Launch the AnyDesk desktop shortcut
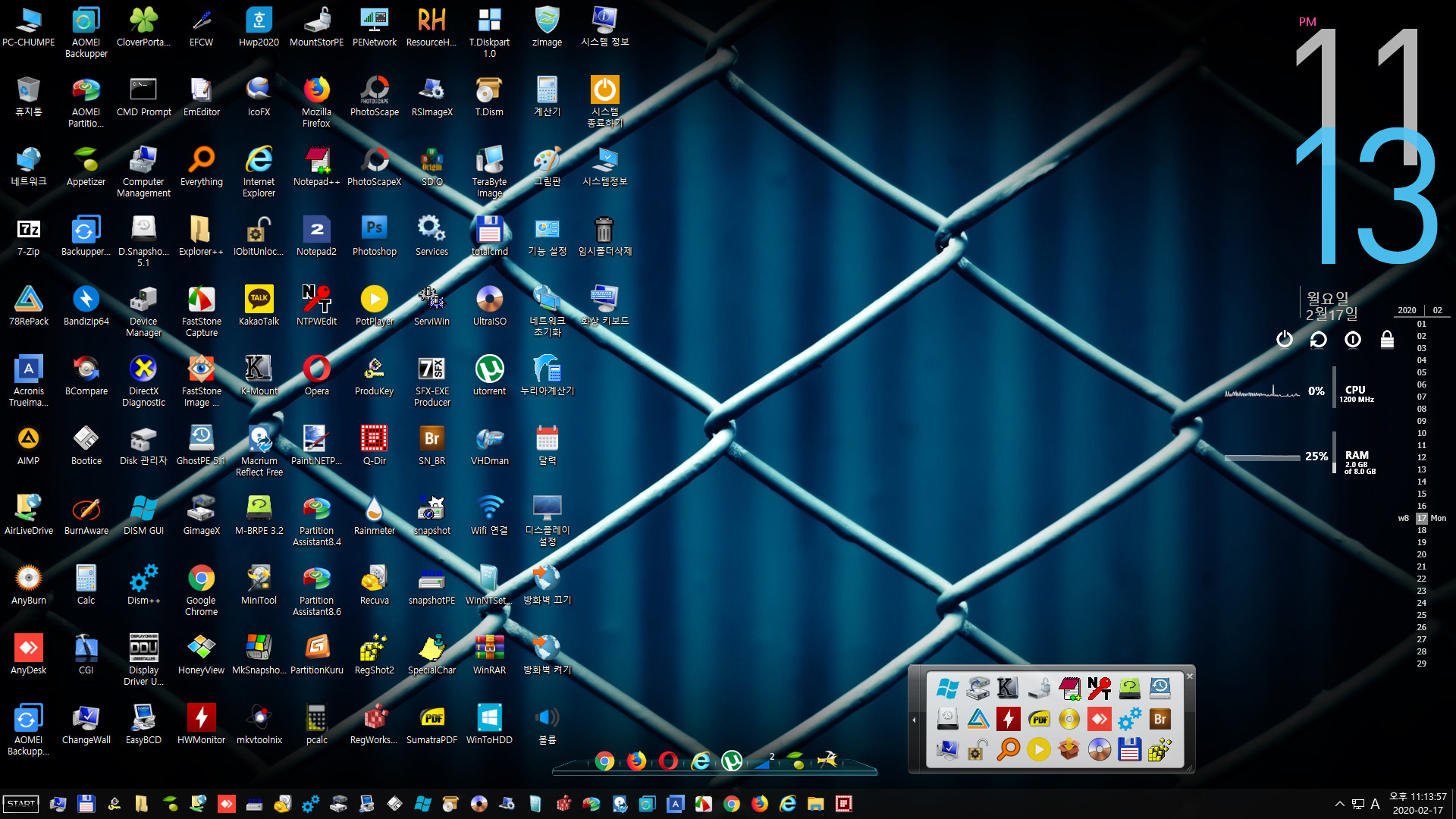This screenshot has height=819, width=1456. coord(29,655)
